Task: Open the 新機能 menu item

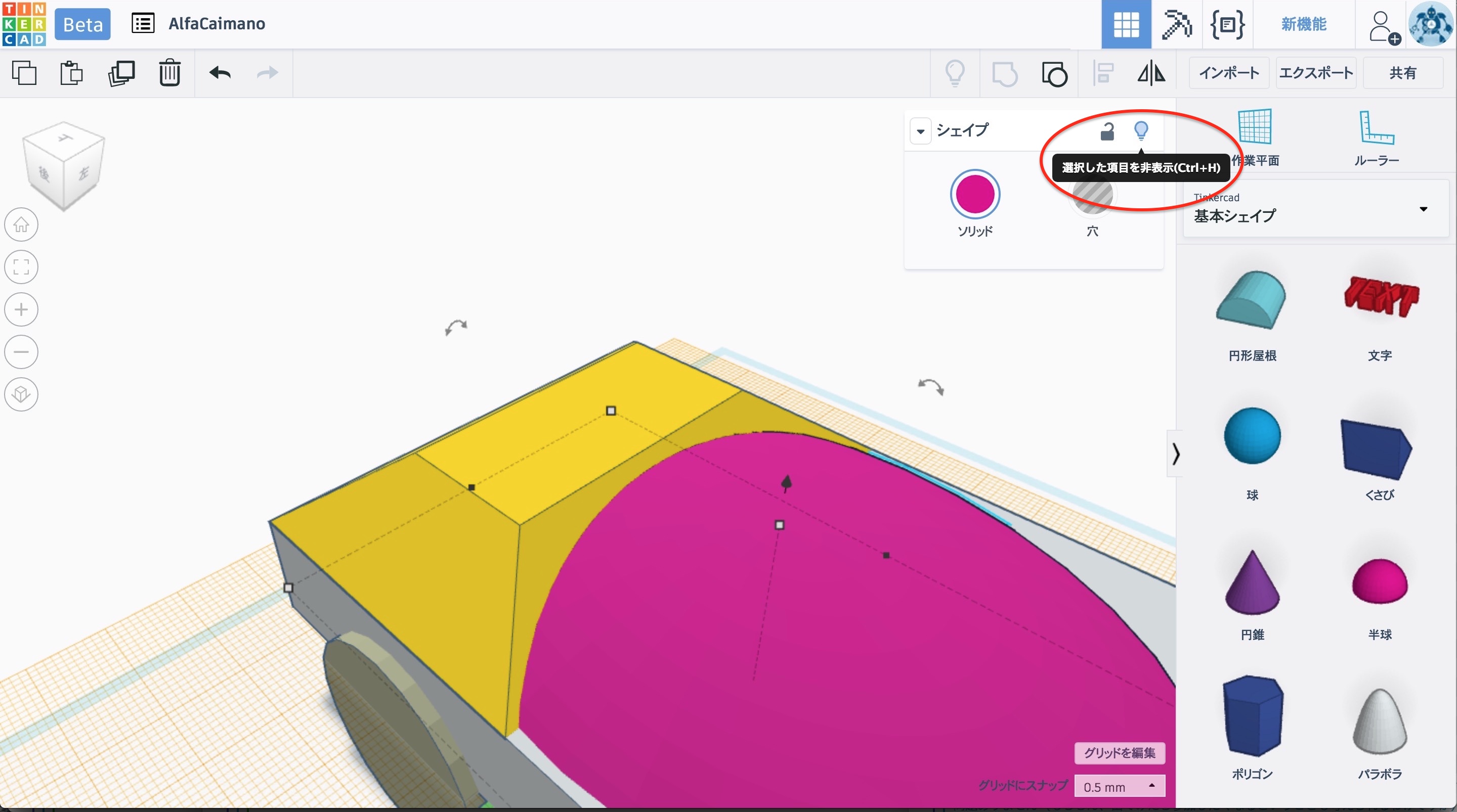Action: [x=1303, y=24]
